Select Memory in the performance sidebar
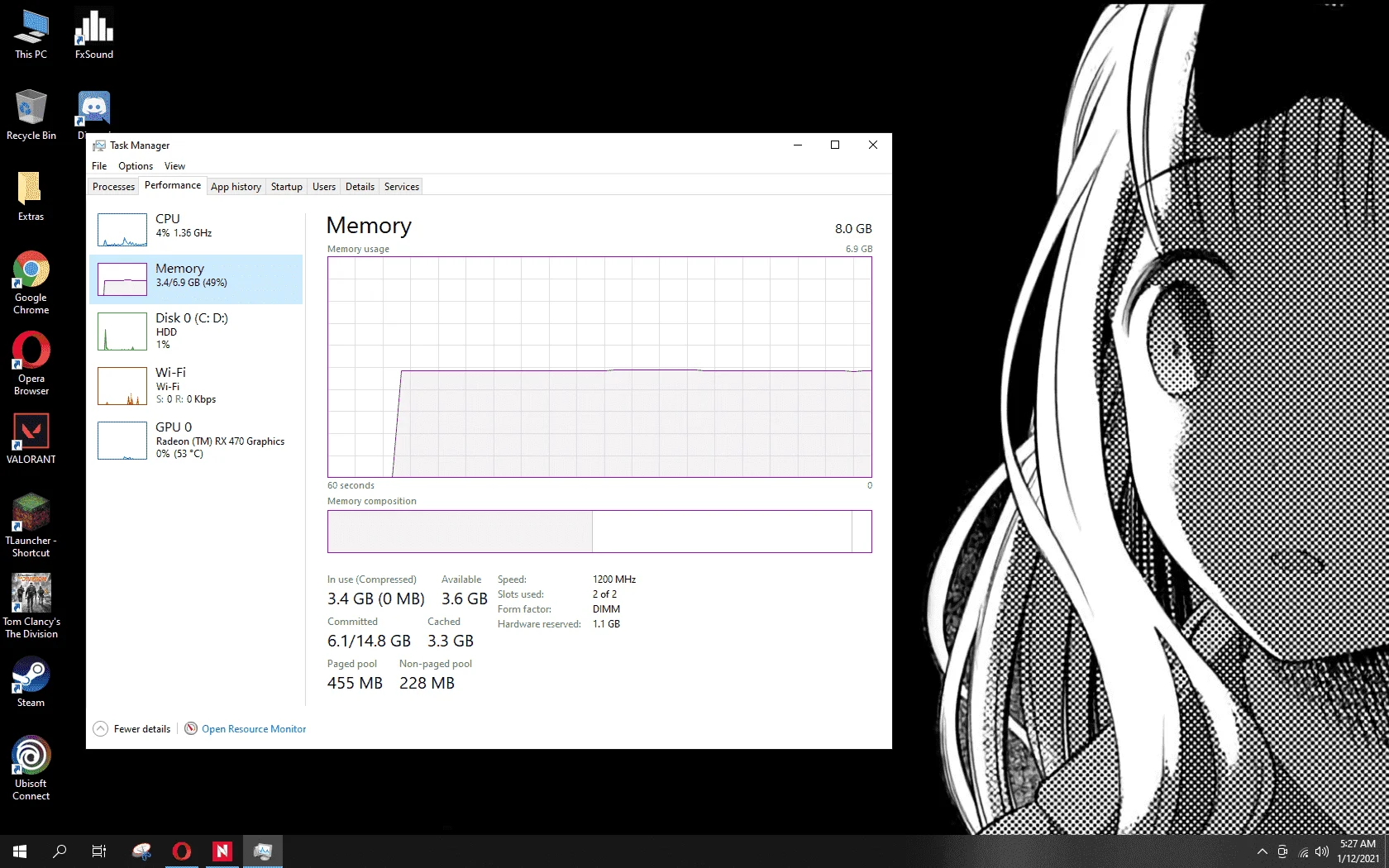The width and height of the screenshot is (1389, 868). click(x=196, y=279)
